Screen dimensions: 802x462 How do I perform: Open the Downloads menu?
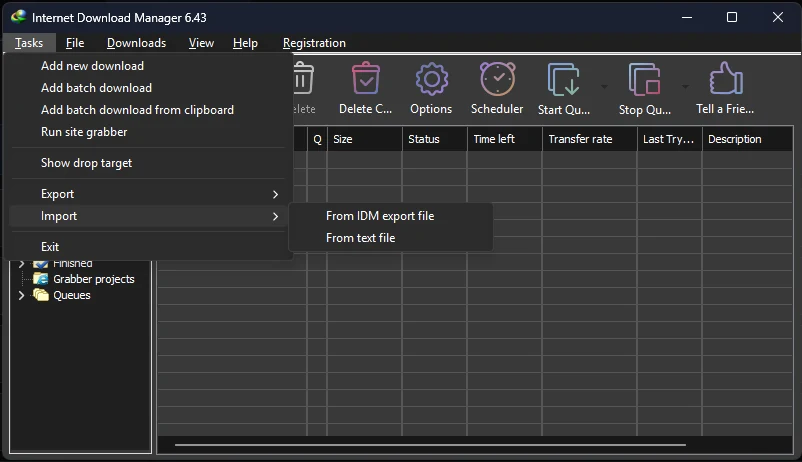pyautogui.click(x=137, y=43)
